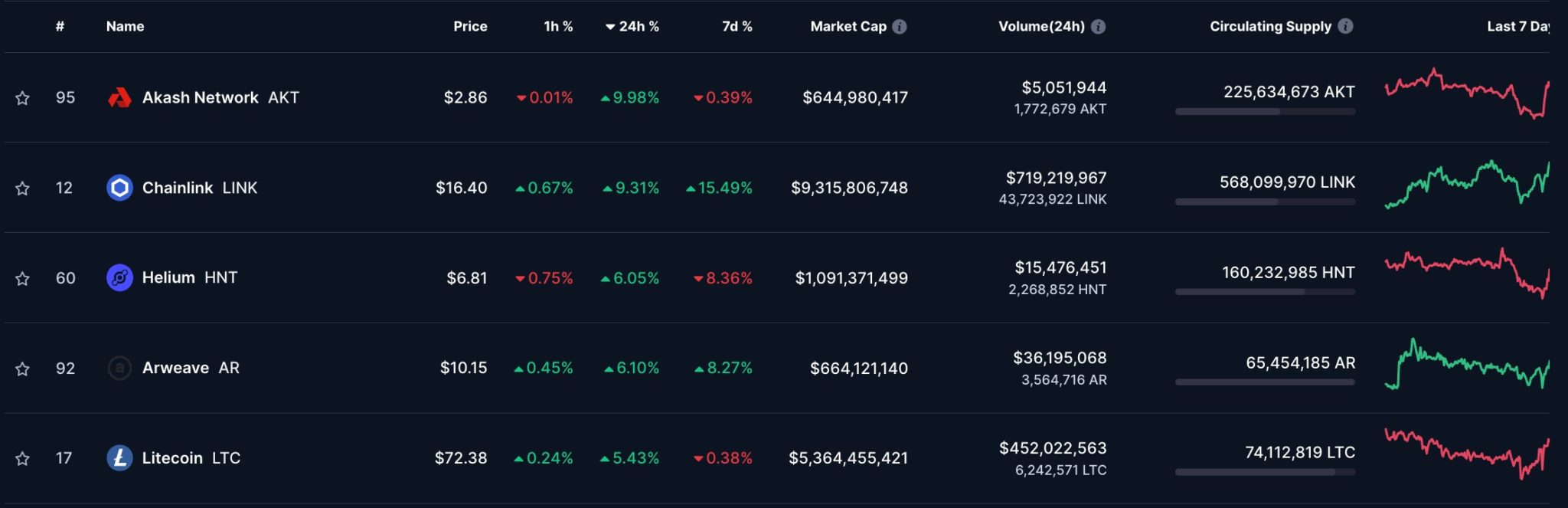
Task: Sort by the Name column header
Action: 125,27
